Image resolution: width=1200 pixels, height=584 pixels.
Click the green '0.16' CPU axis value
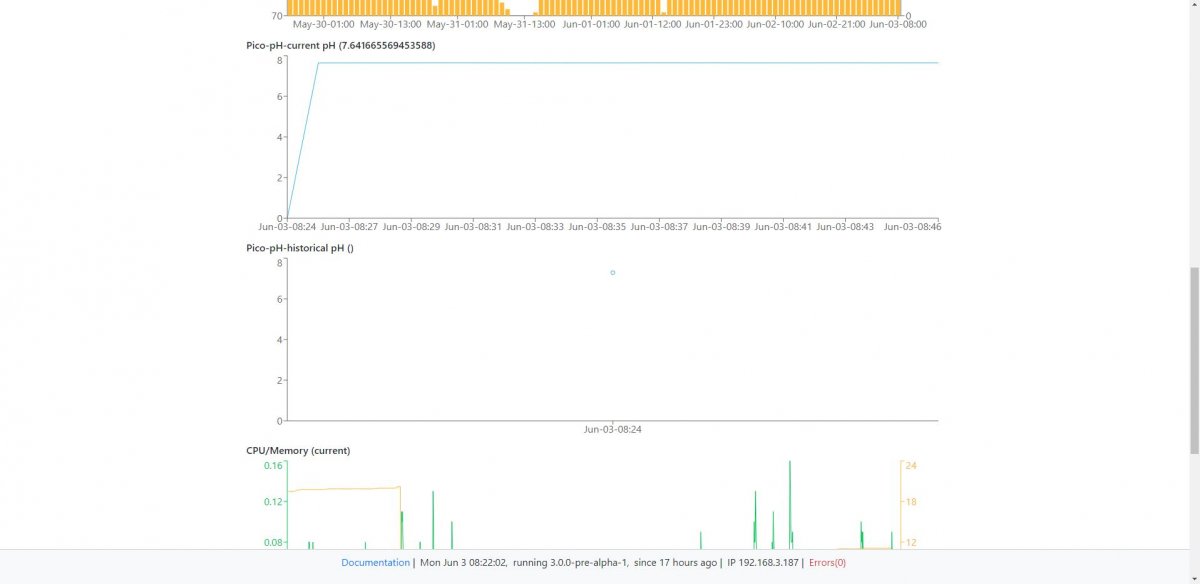pyautogui.click(x=273, y=466)
